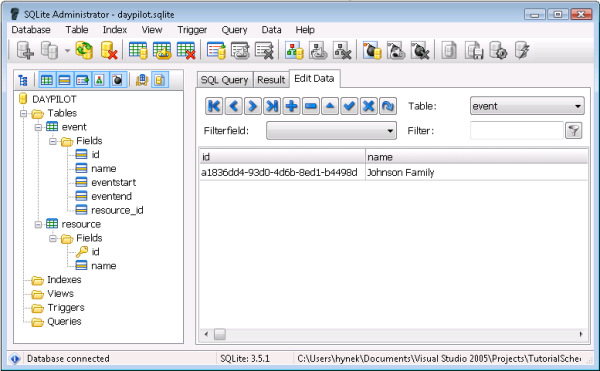Select the resource_id field in tree
Image resolution: width=600 pixels, height=371 pixels.
pyautogui.click(x=117, y=210)
